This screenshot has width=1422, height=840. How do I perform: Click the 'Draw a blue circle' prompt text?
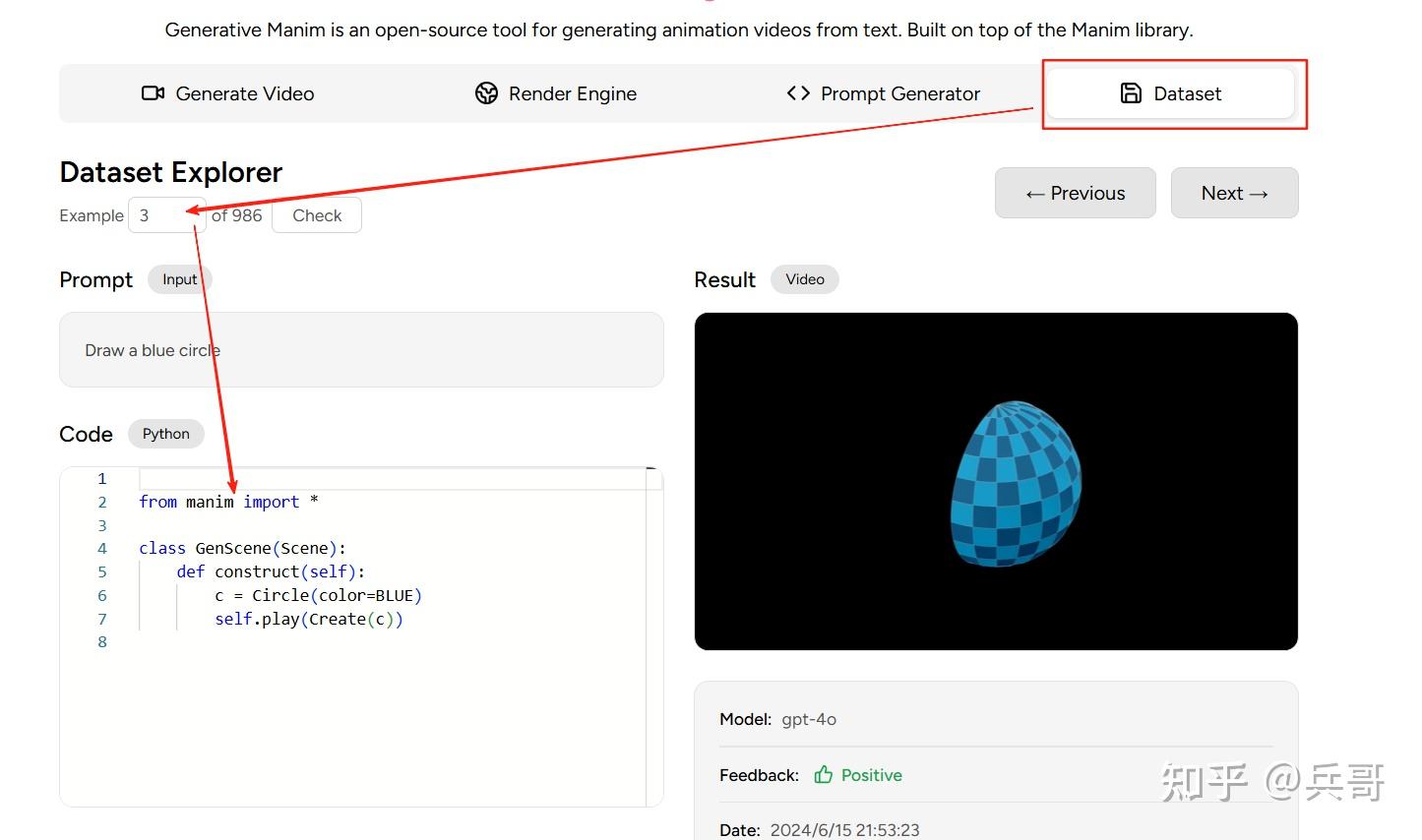153,350
